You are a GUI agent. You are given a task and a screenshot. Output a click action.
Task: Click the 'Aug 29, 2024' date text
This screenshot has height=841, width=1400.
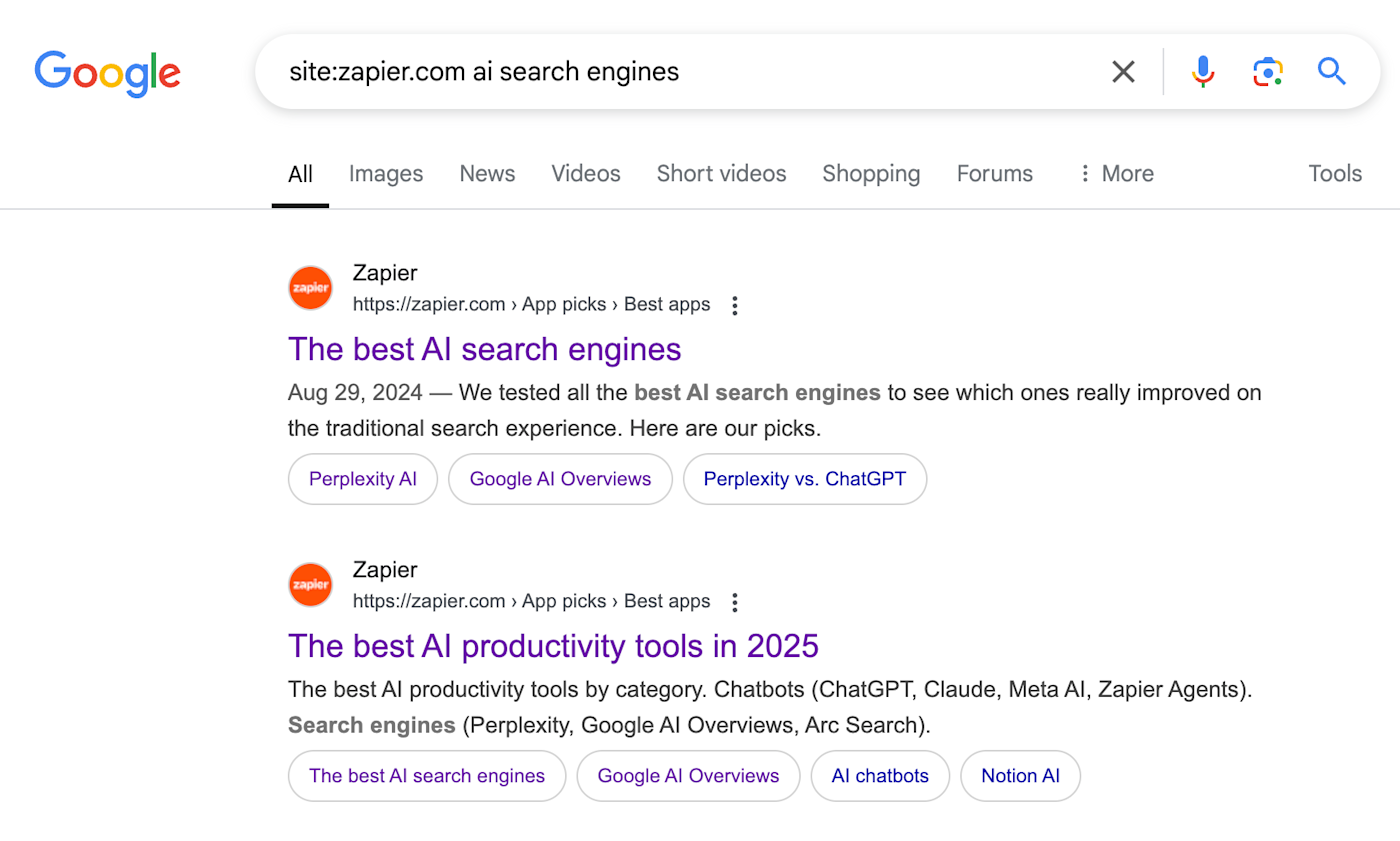[355, 393]
